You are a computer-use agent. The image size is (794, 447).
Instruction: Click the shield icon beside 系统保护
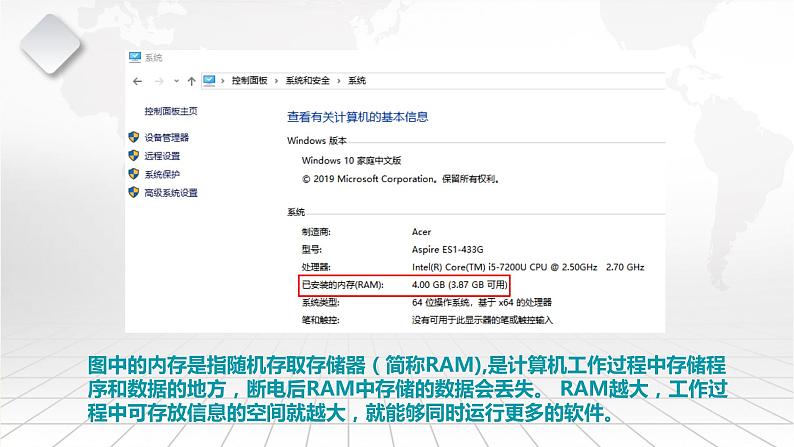tap(134, 174)
